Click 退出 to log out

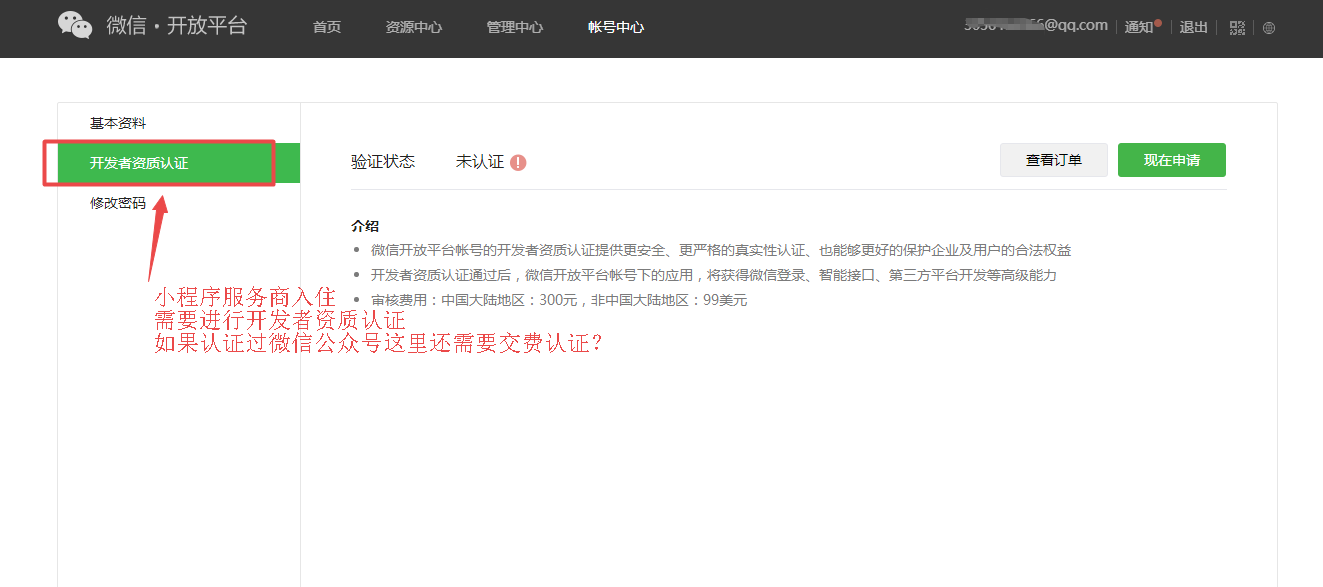(x=1194, y=27)
